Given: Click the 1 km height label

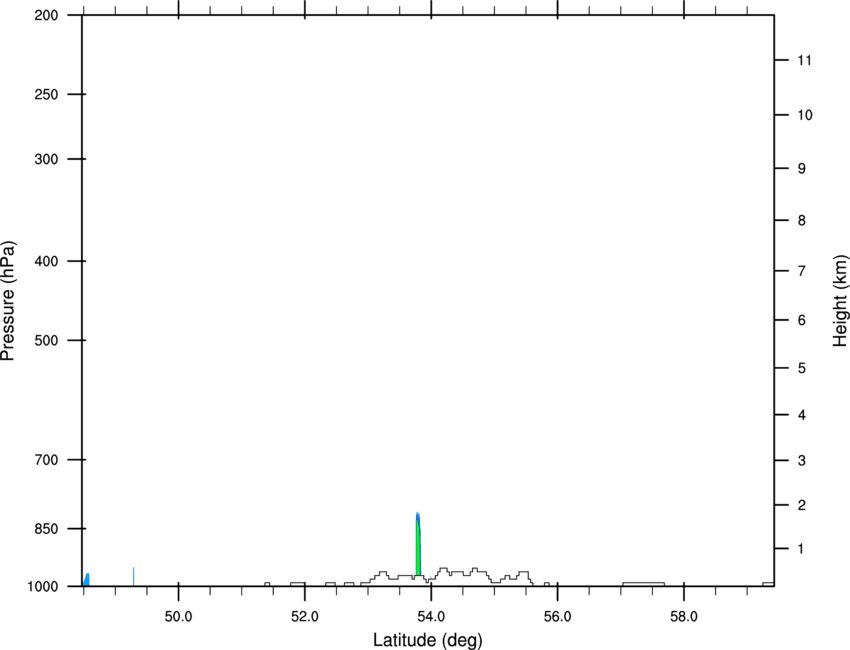Looking at the screenshot, I should tap(801, 549).
